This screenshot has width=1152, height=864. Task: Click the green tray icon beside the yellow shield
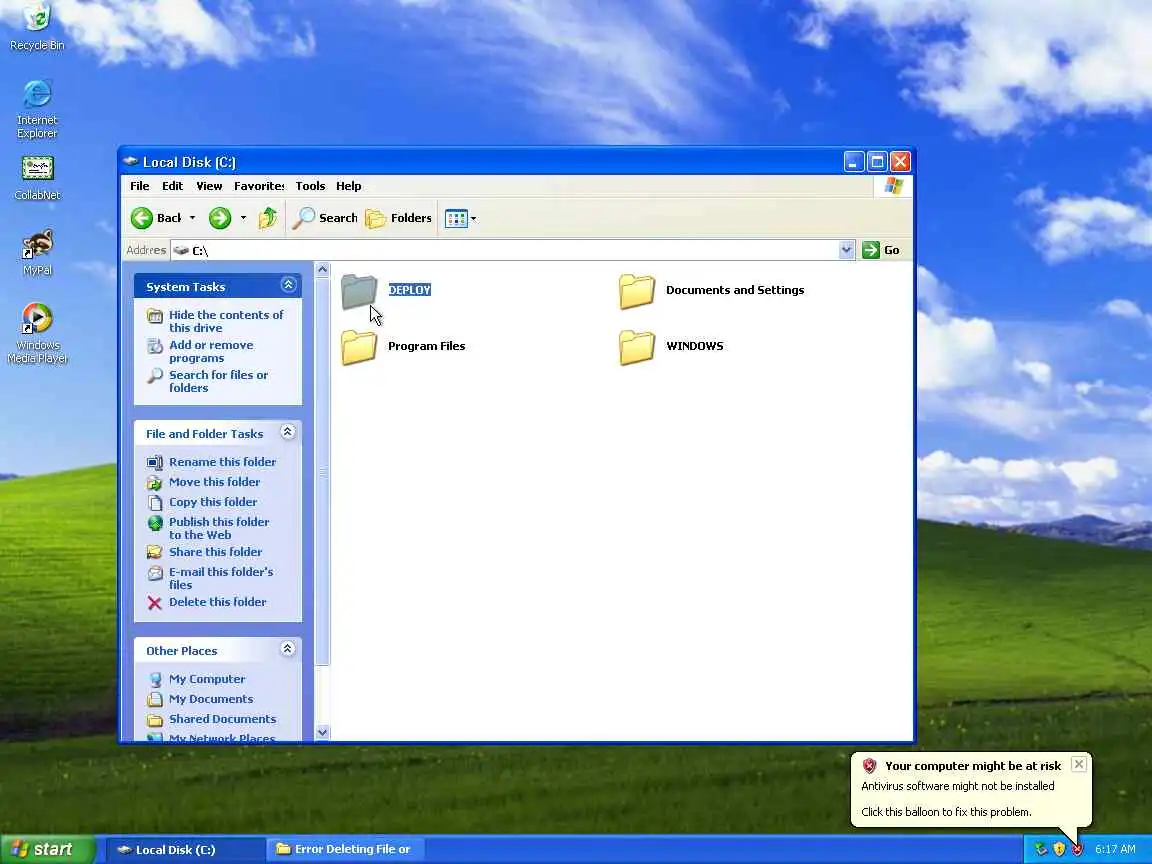tap(1041, 849)
